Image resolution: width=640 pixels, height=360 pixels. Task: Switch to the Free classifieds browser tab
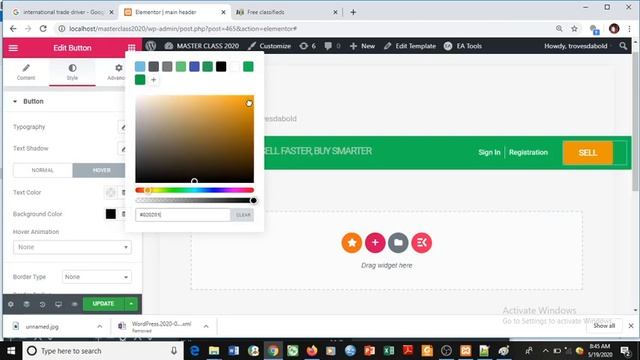point(286,12)
